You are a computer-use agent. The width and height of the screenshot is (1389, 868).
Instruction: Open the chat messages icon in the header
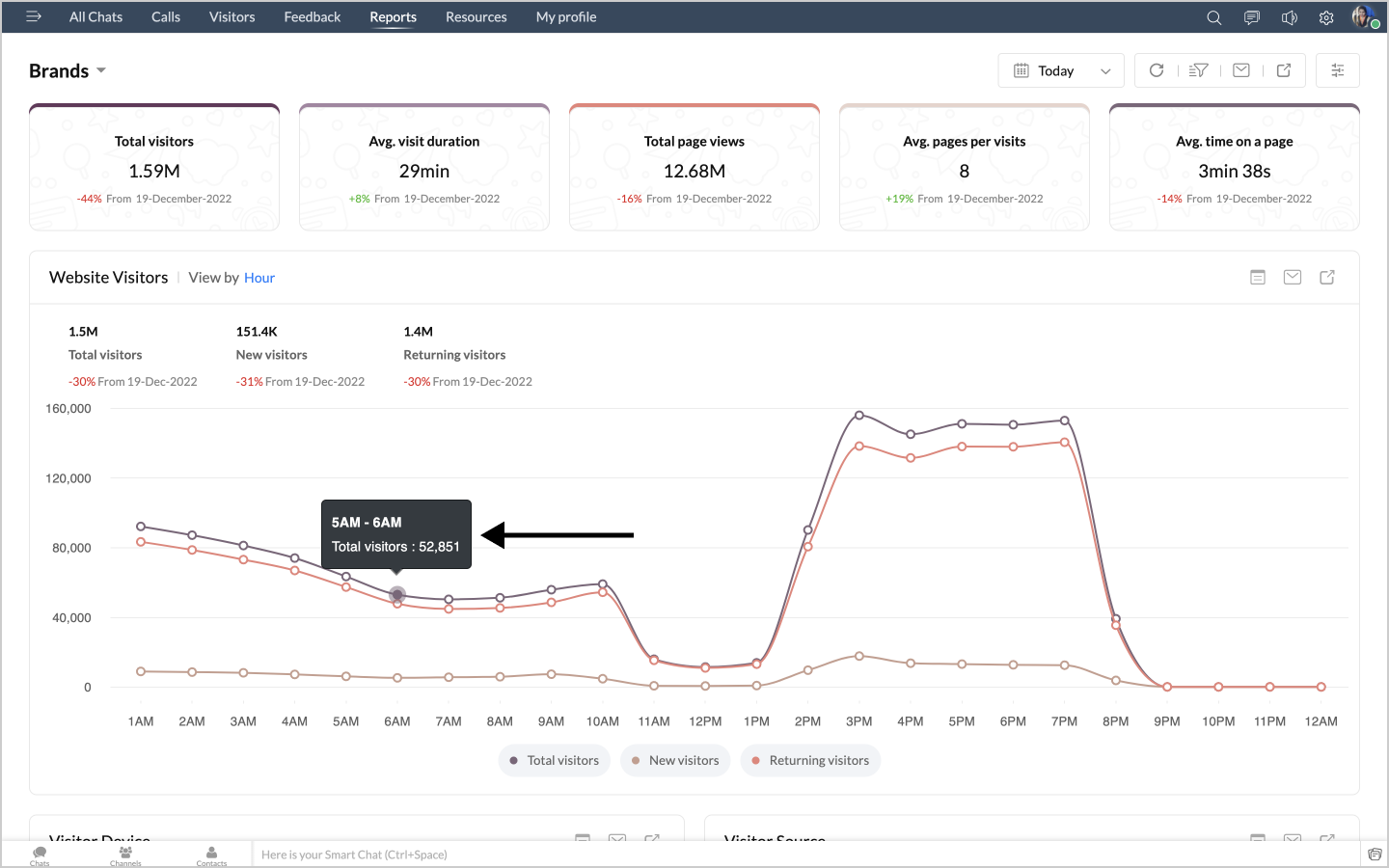click(1252, 17)
